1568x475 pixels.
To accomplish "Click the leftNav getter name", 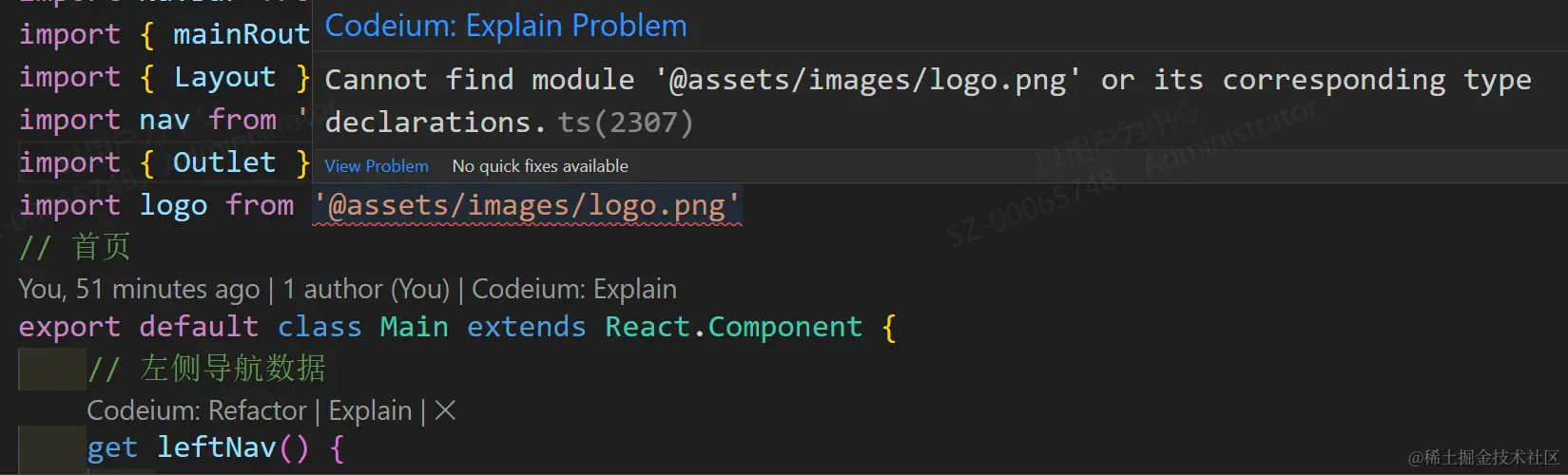I will pos(216,447).
